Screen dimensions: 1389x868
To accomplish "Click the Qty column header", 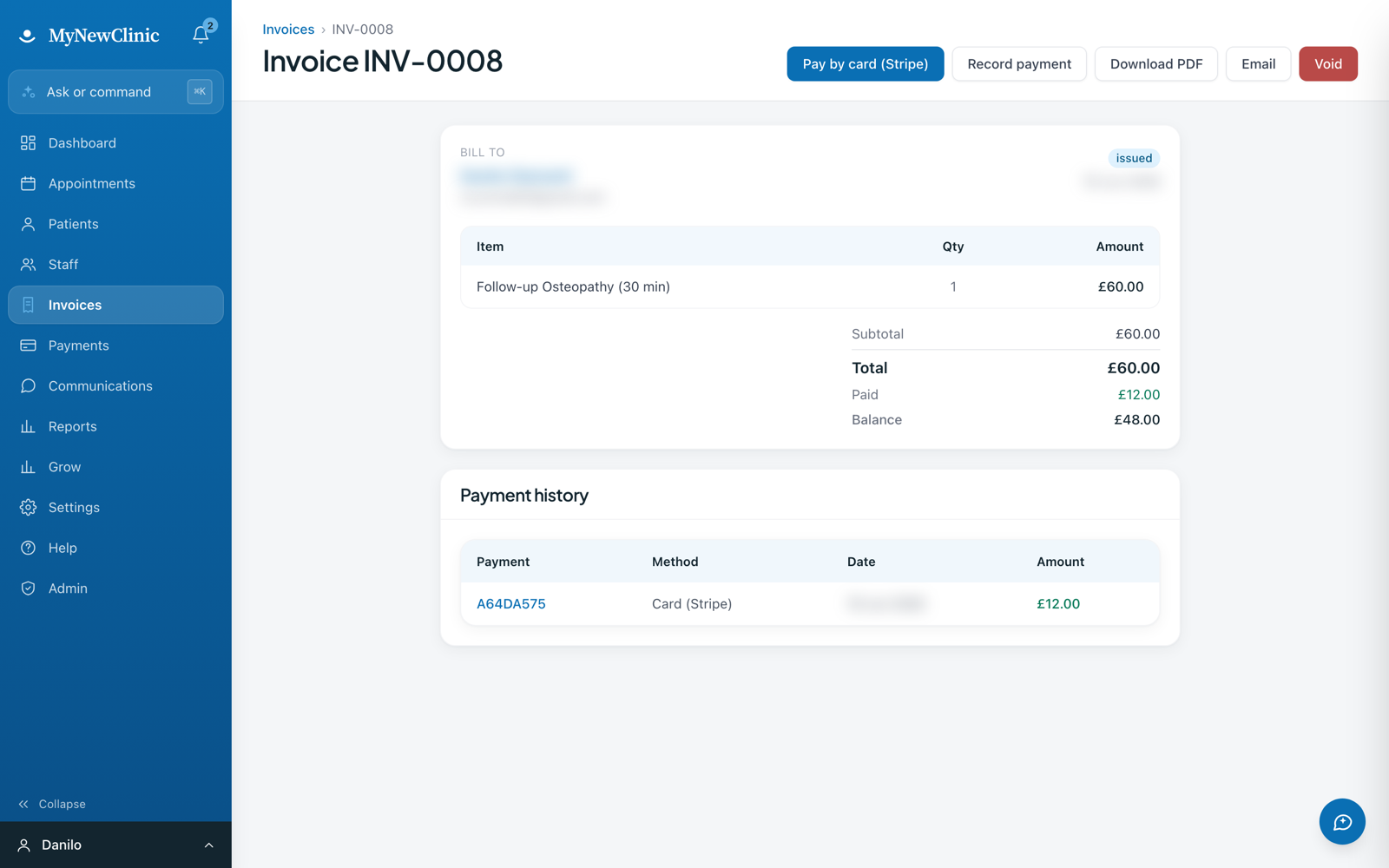I will (x=953, y=247).
